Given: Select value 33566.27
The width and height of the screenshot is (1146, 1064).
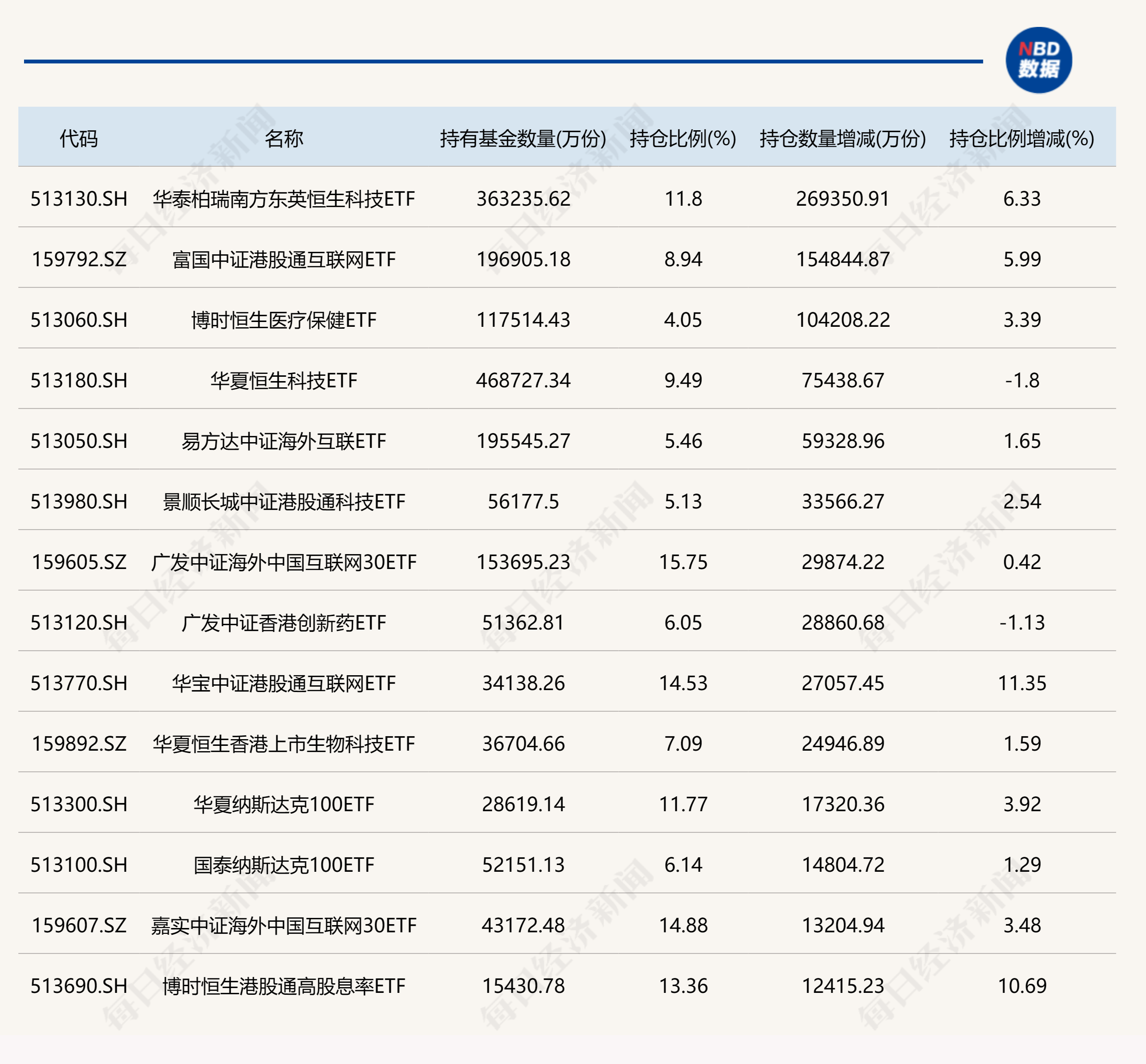Looking at the screenshot, I should pyautogui.click(x=843, y=502).
